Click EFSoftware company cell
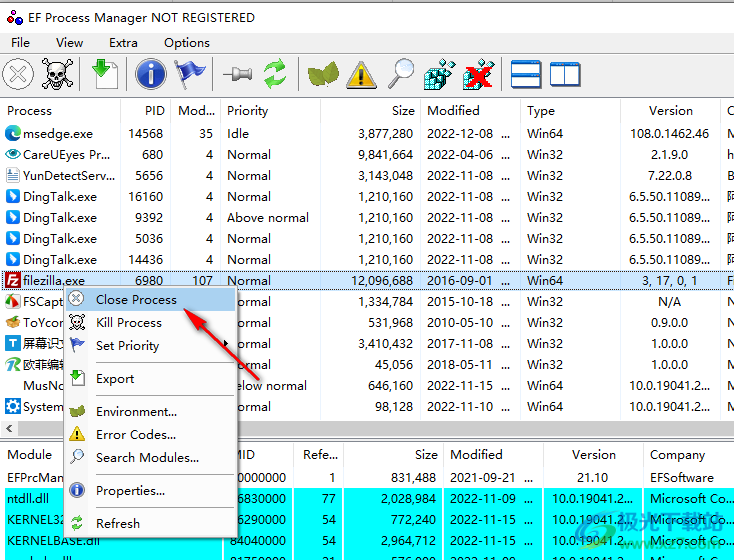 click(x=682, y=478)
